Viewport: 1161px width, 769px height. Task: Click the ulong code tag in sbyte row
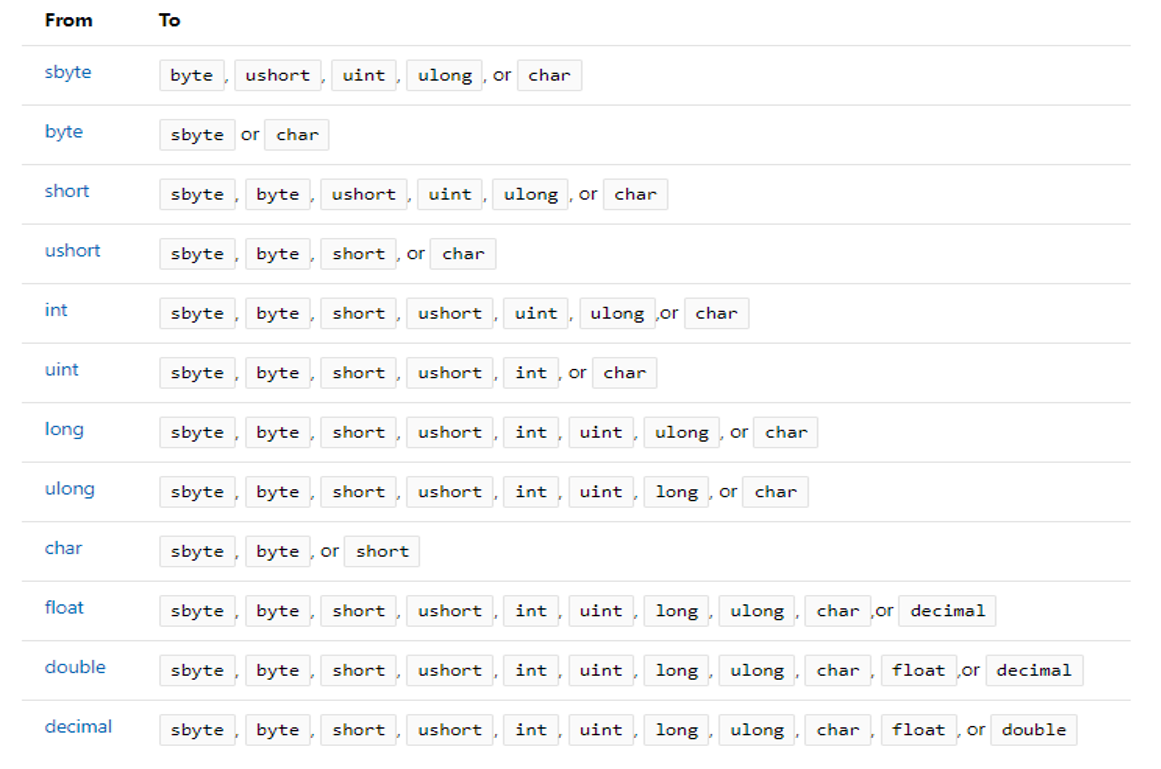(445, 76)
